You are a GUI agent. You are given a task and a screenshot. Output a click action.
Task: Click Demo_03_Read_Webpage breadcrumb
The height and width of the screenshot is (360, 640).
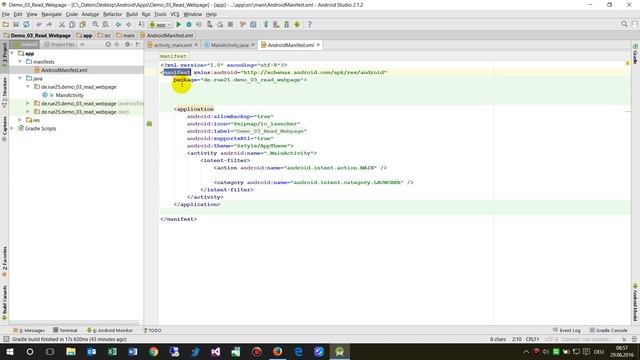37,36
